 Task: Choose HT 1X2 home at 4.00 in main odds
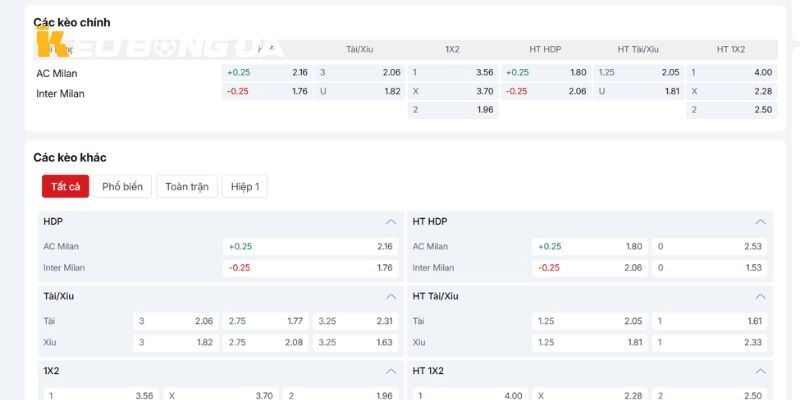732,72
